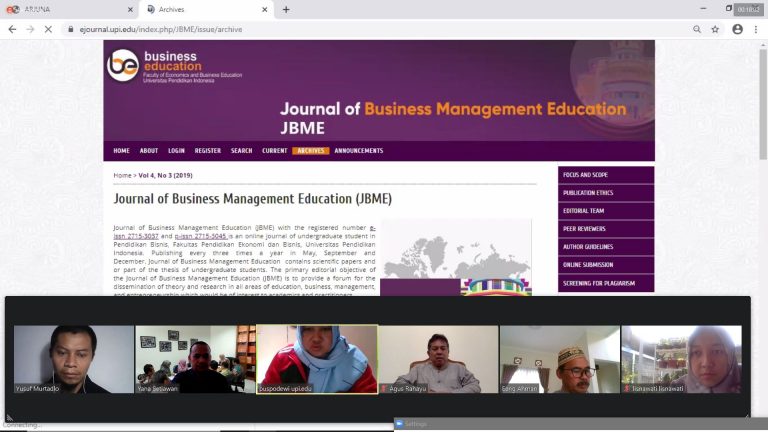The image size is (768, 432).
Task: Select the Archives browser tab
Action: click(207, 9)
